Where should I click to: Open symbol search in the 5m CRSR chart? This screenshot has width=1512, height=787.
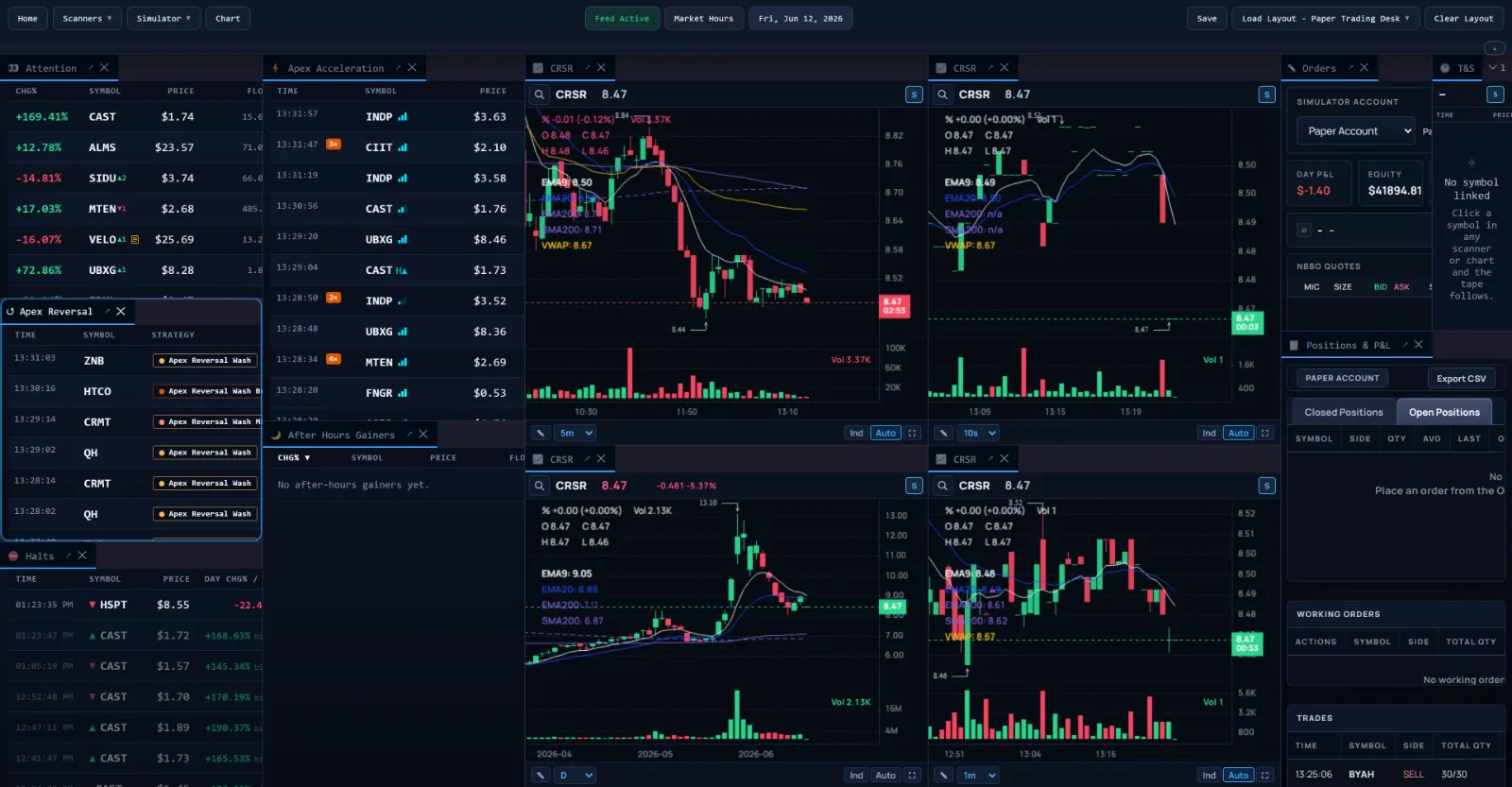point(539,94)
